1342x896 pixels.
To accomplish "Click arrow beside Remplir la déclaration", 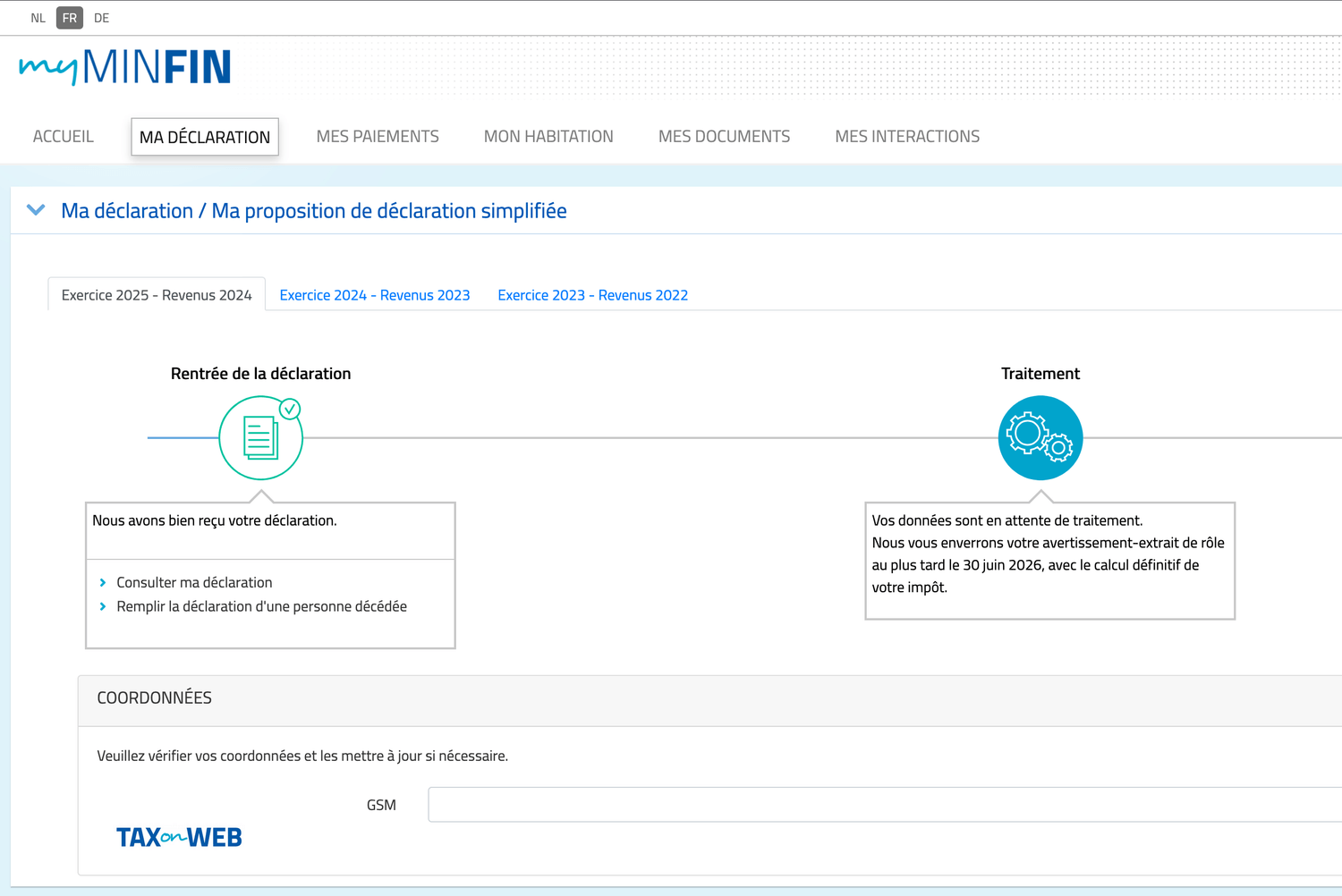I will click(103, 606).
